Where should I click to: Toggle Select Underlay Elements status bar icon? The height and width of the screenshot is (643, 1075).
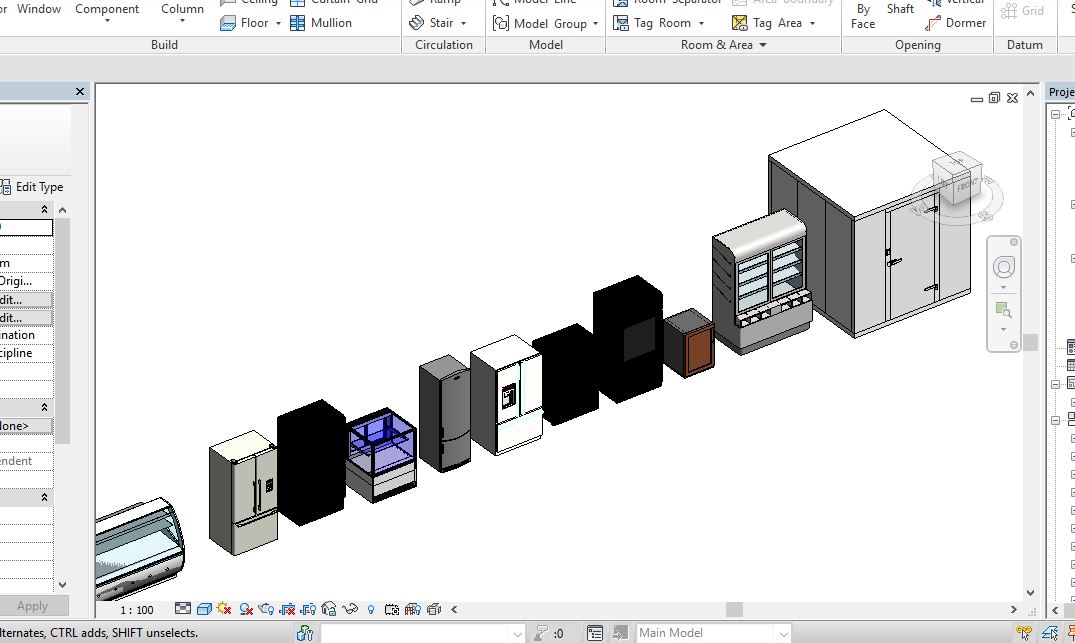(1050, 633)
